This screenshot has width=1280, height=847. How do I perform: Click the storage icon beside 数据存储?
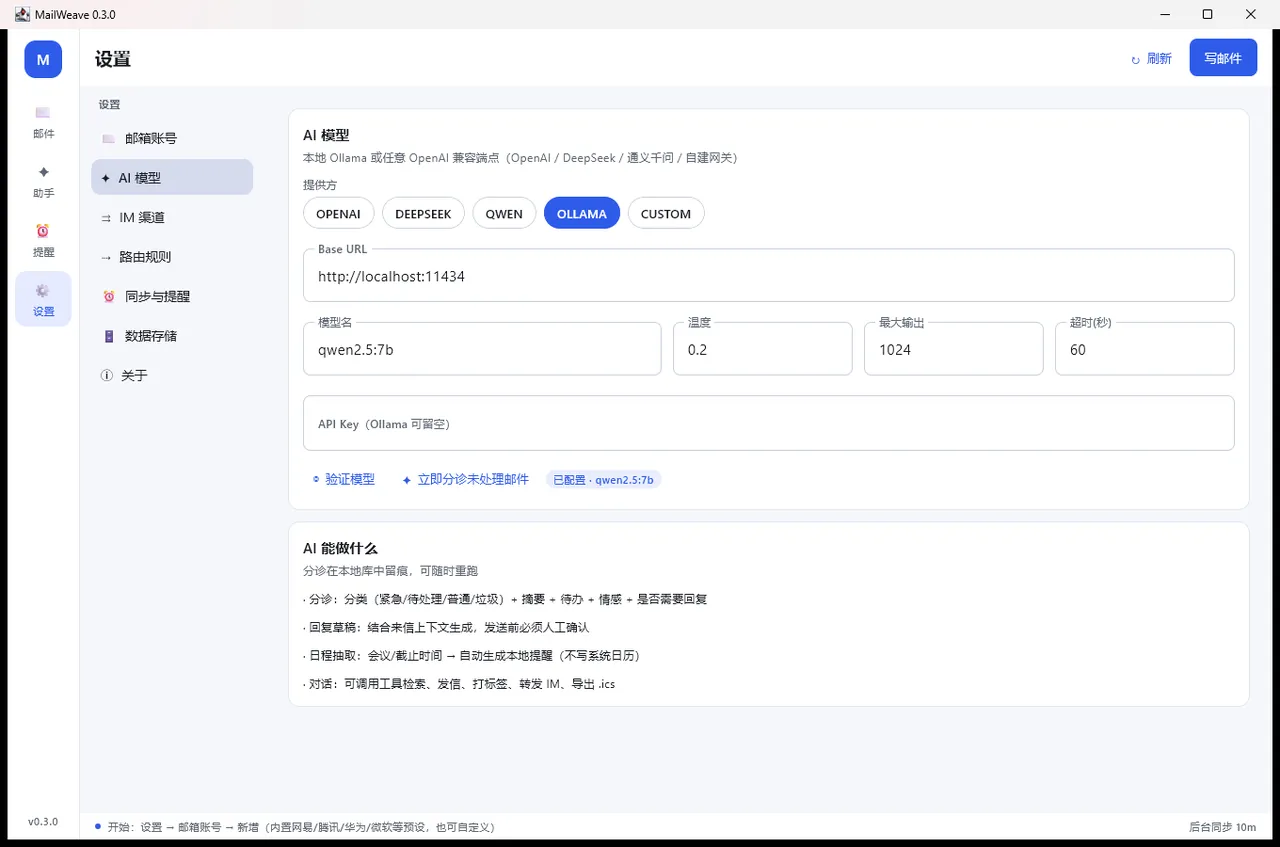pos(109,336)
